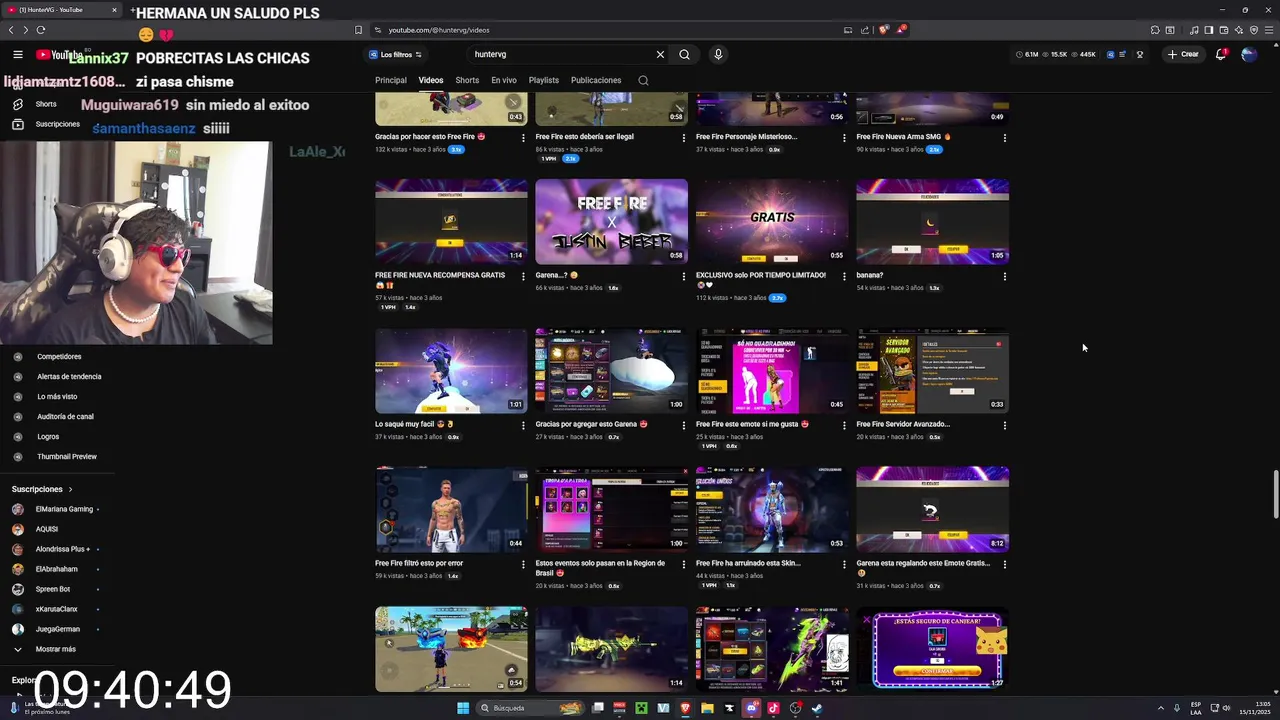Open Discord from the taskbar
Image resolution: width=1280 pixels, height=720 pixels.
click(x=751, y=708)
